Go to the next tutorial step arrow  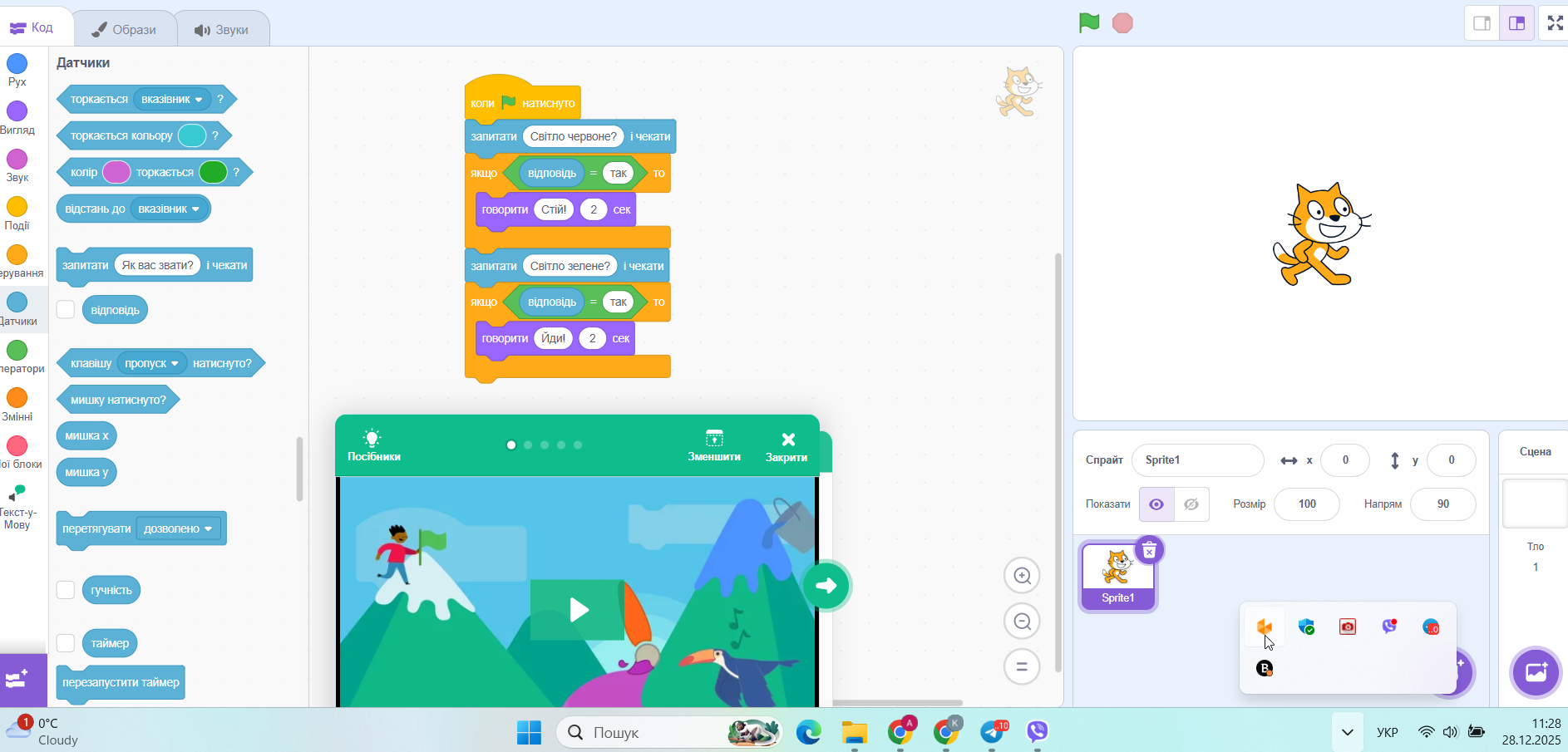tap(826, 586)
